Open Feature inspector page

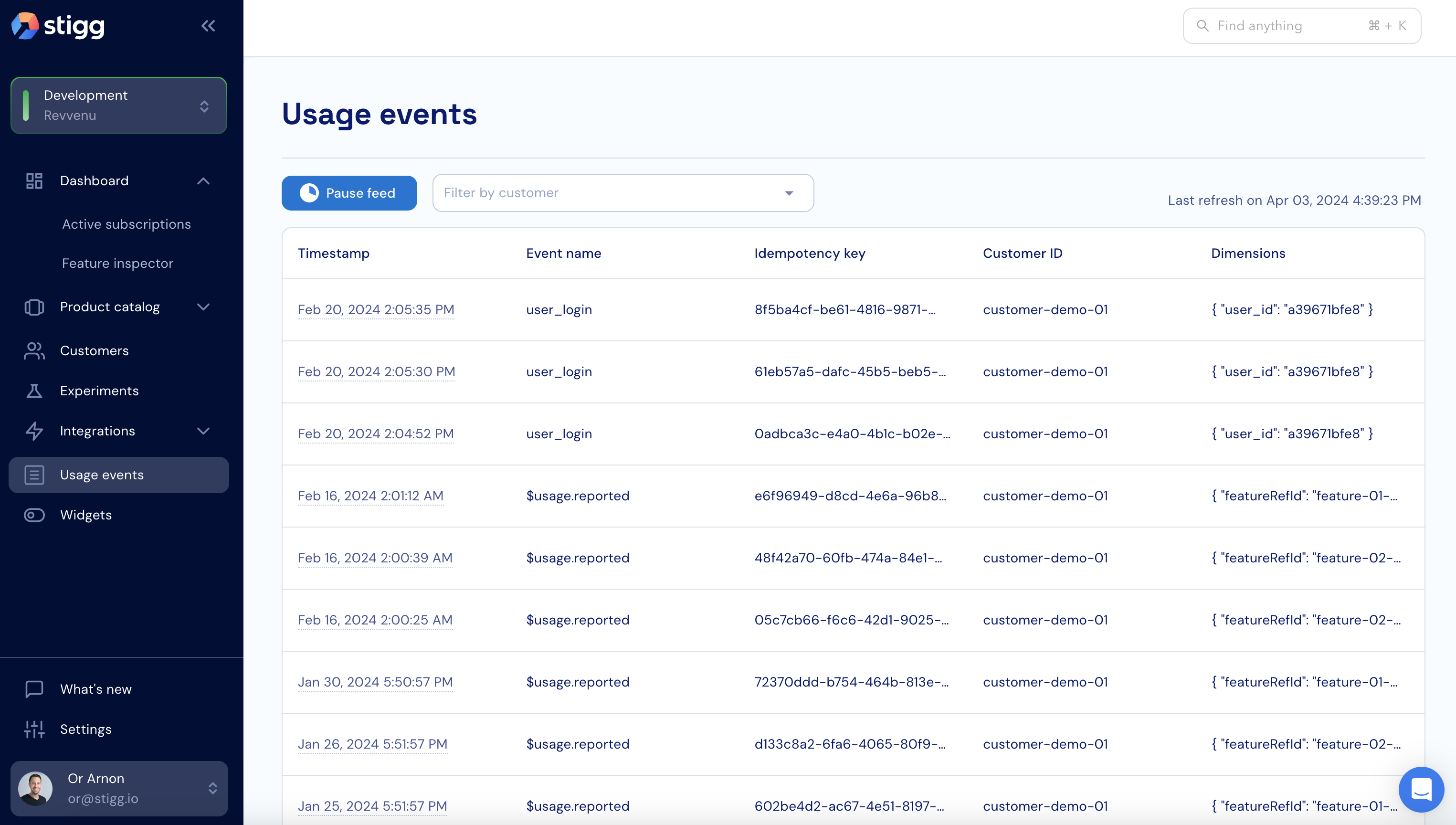tap(117, 264)
